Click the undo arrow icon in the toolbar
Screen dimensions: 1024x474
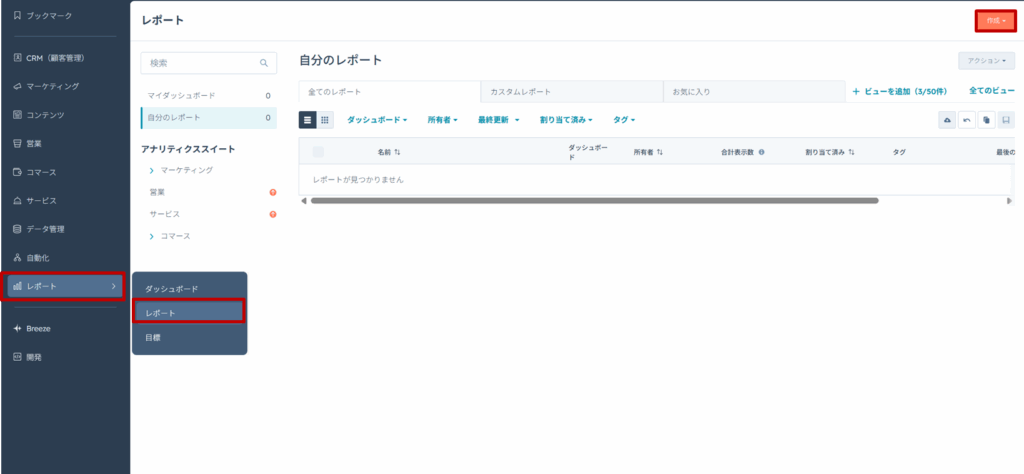pyautogui.click(x=966, y=120)
